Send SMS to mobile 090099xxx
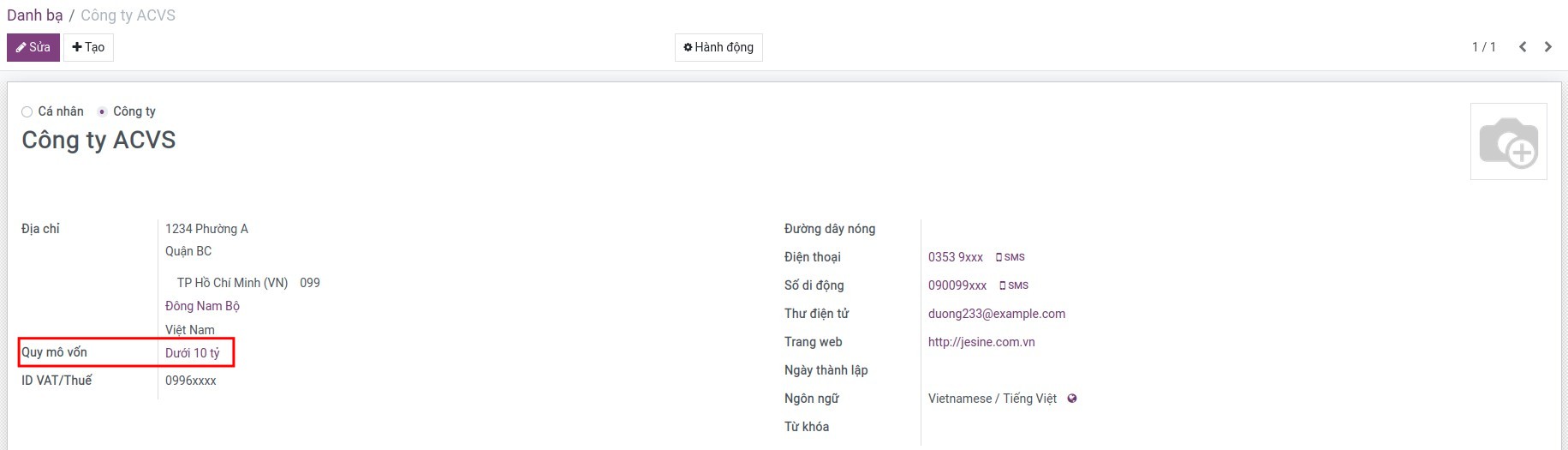 [1014, 285]
